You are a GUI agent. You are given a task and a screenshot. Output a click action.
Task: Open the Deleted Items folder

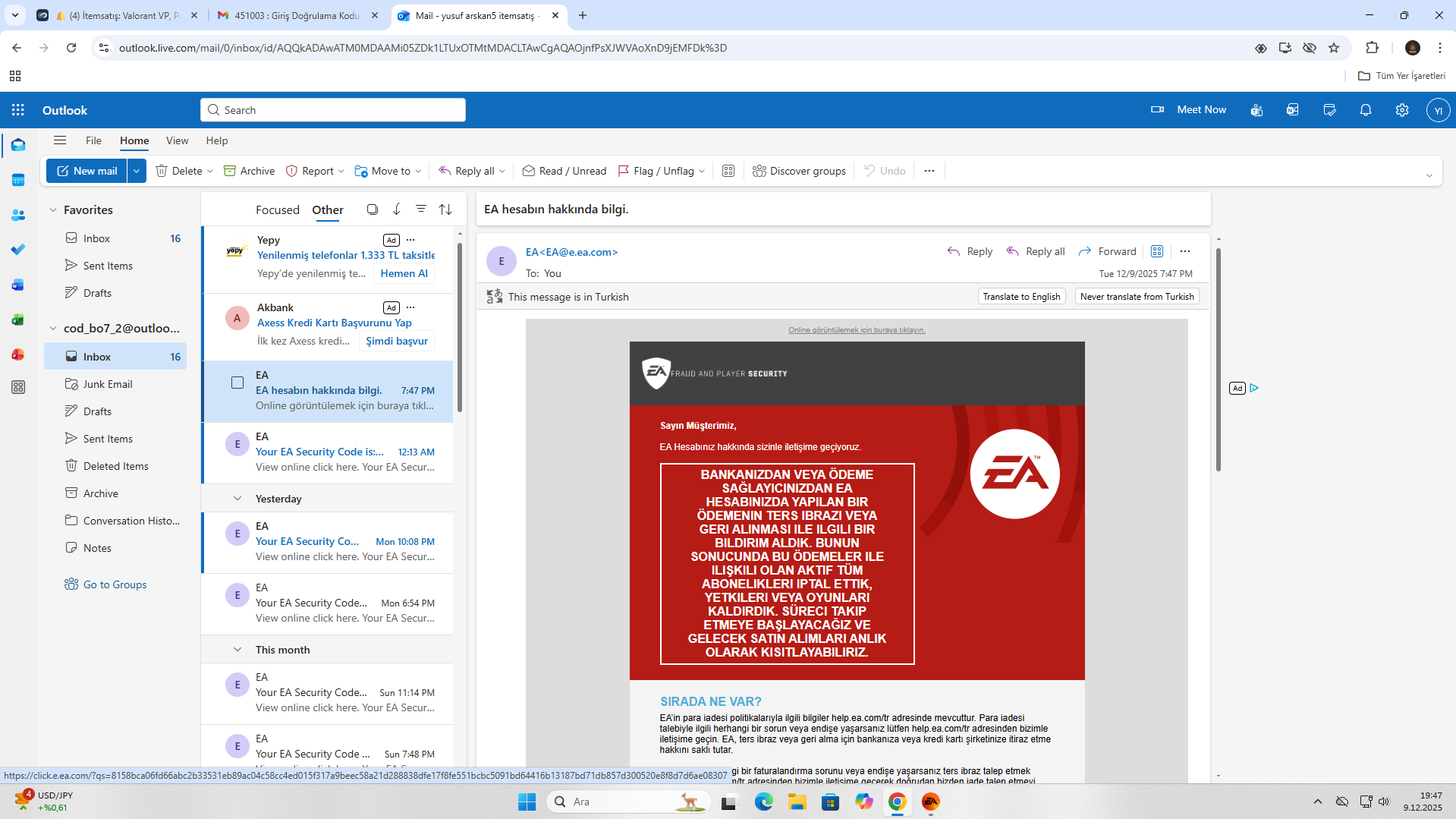(115, 466)
